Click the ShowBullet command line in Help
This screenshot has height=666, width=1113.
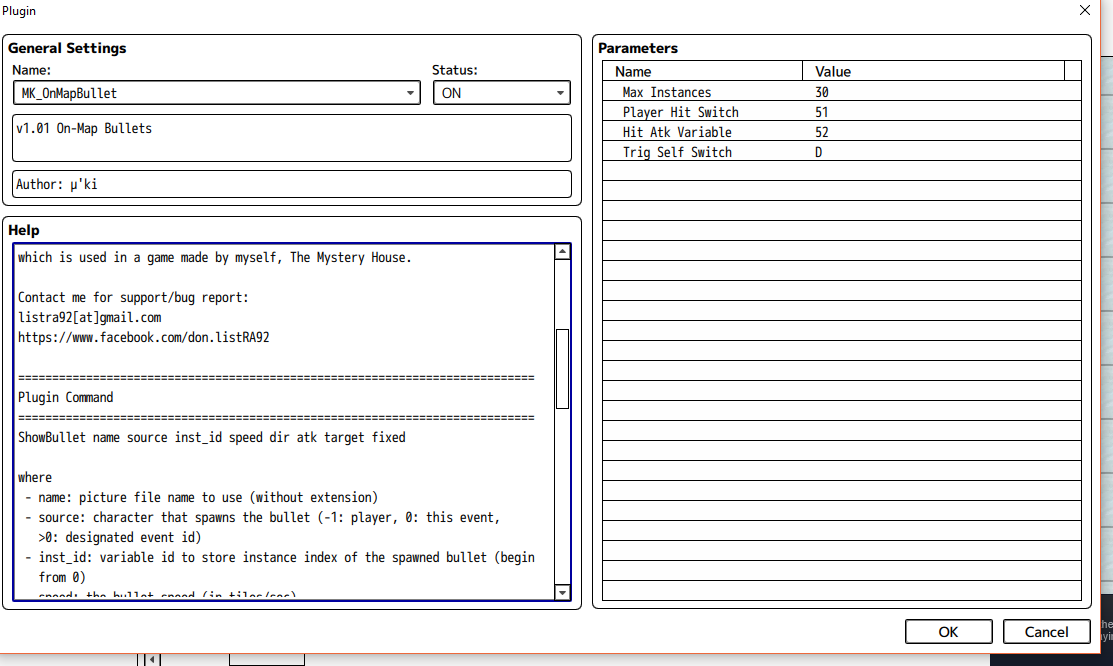coord(212,437)
